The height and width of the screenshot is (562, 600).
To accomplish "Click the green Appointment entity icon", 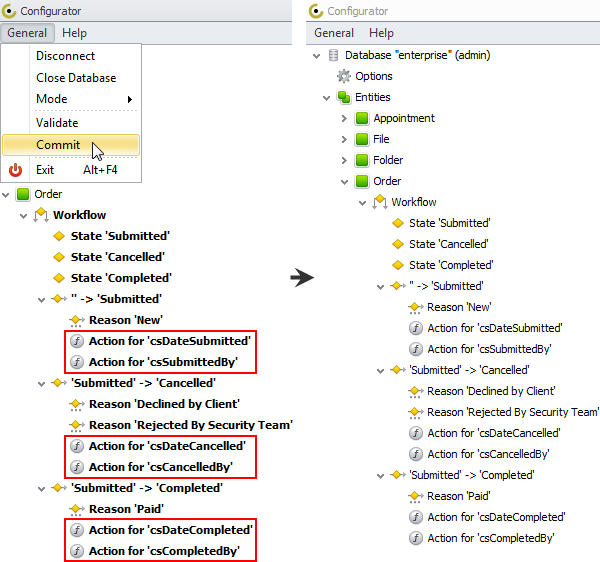I will tap(361, 118).
